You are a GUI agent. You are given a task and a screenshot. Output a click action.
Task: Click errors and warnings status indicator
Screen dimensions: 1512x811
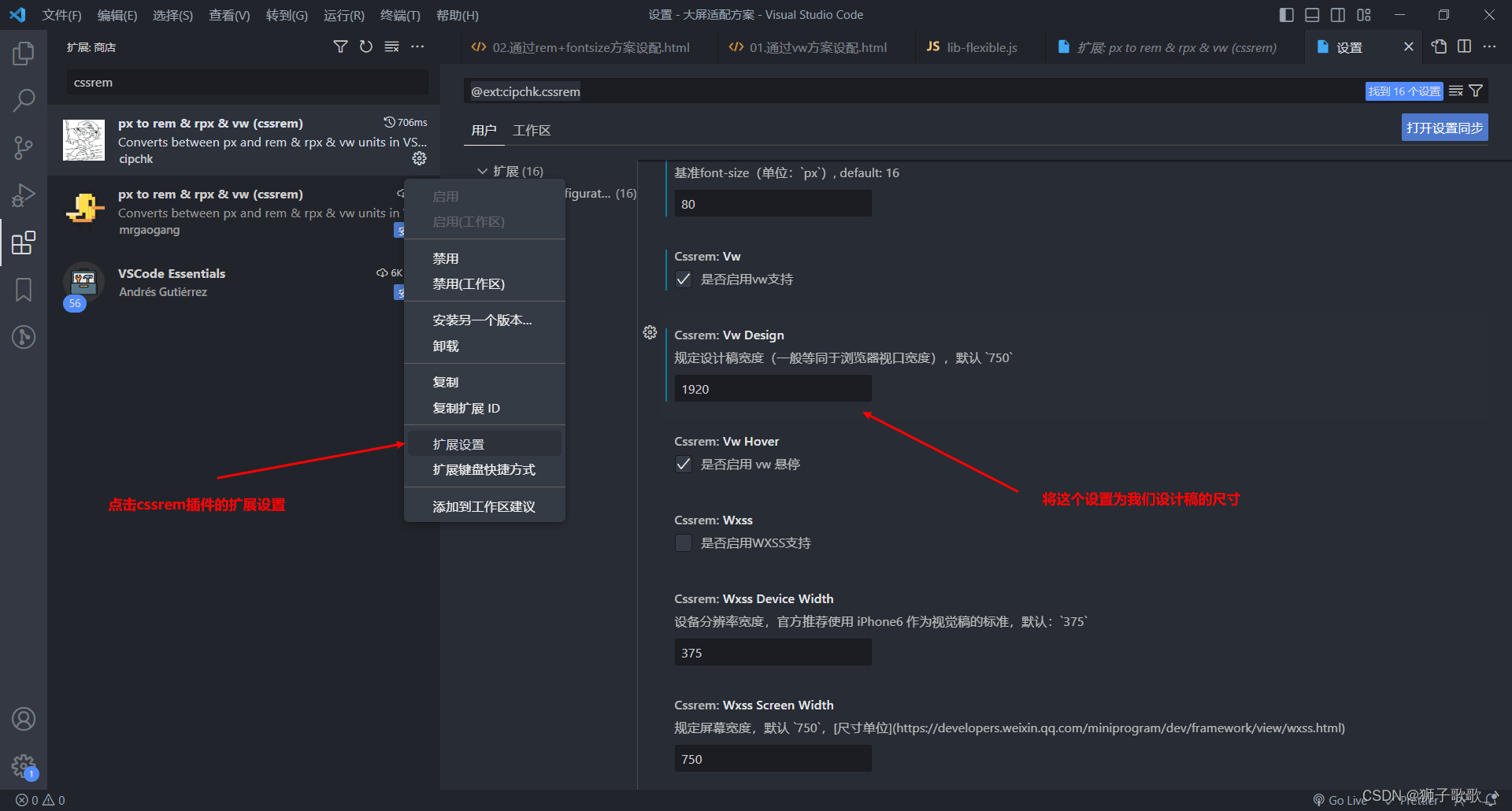tap(40, 800)
